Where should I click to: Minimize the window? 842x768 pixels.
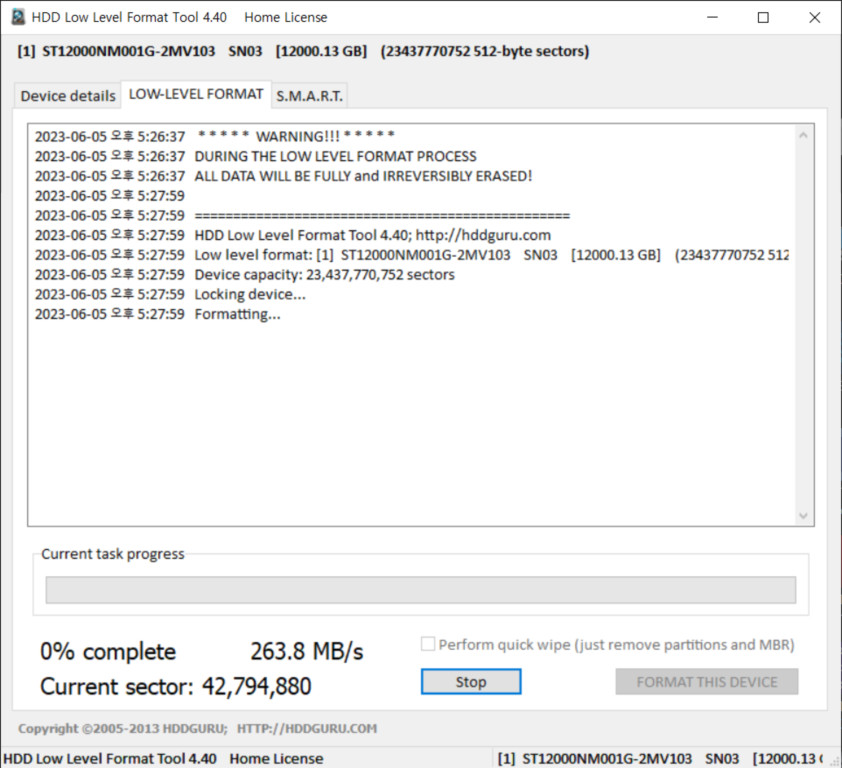(x=713, y=17)
